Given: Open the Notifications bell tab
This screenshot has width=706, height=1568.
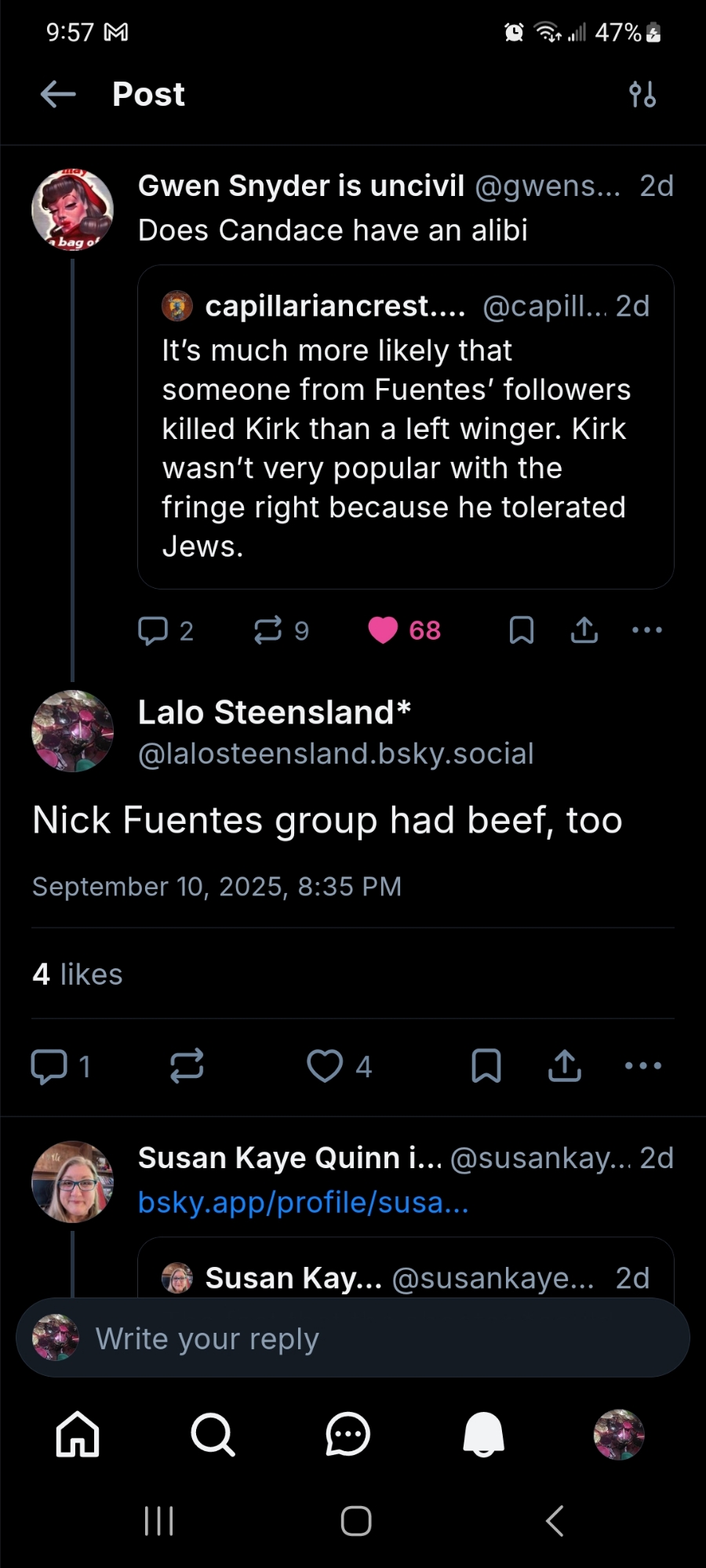Looking at the screenshot, I should point(483,1435).
